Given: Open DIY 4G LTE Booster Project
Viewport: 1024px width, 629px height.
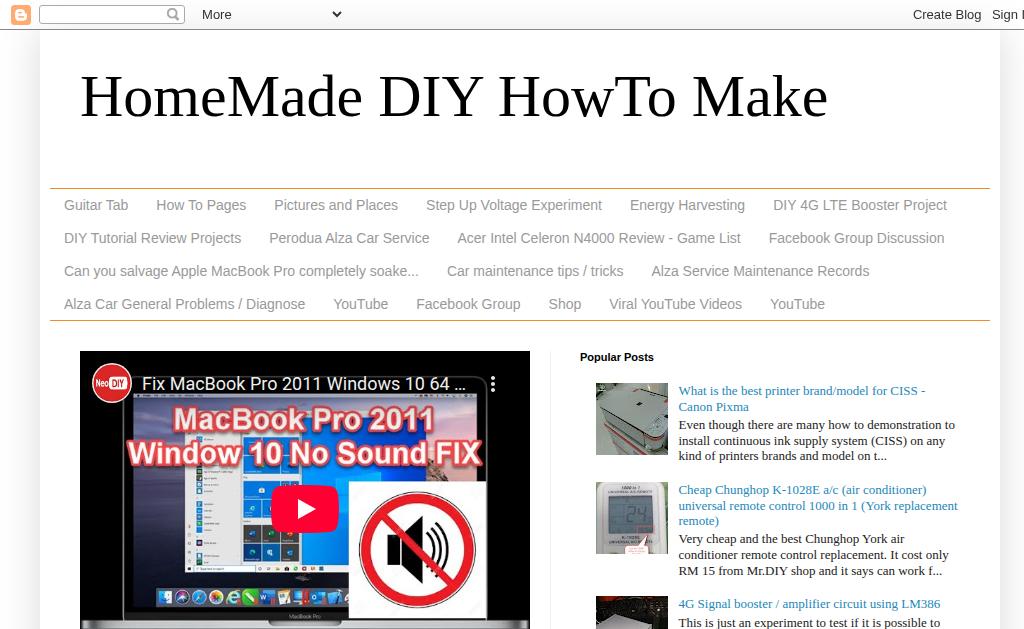Looking at the screenshot, I should (859, 205).
